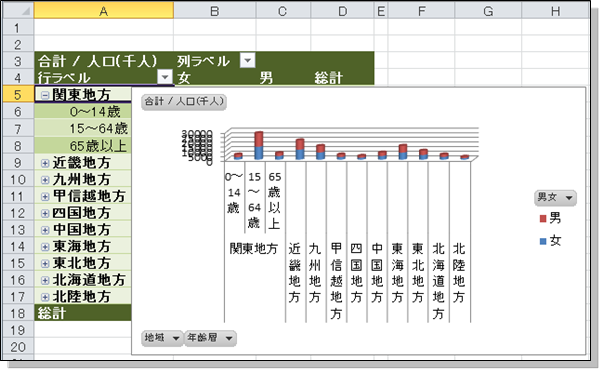
Task: Click the 北海道地方 chart axis label
Action: [x=439, y=281]
